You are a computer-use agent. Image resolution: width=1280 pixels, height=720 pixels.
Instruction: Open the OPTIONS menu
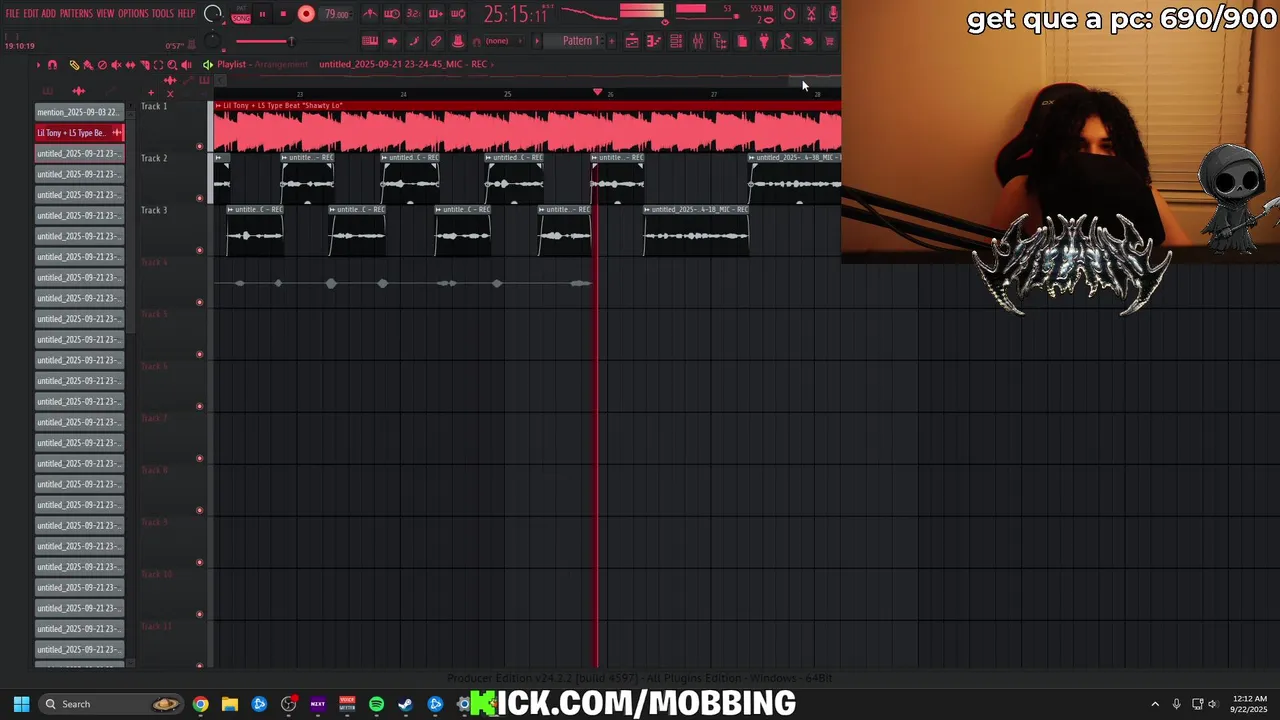133,14
